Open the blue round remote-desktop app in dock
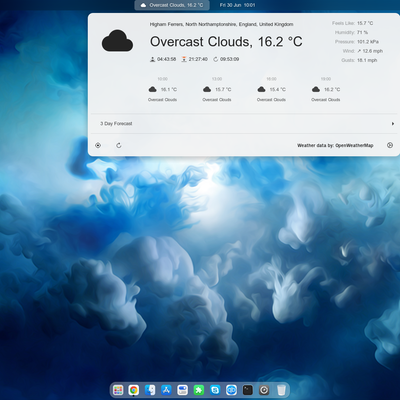The image size is (400, 400). tap(231, 390)
